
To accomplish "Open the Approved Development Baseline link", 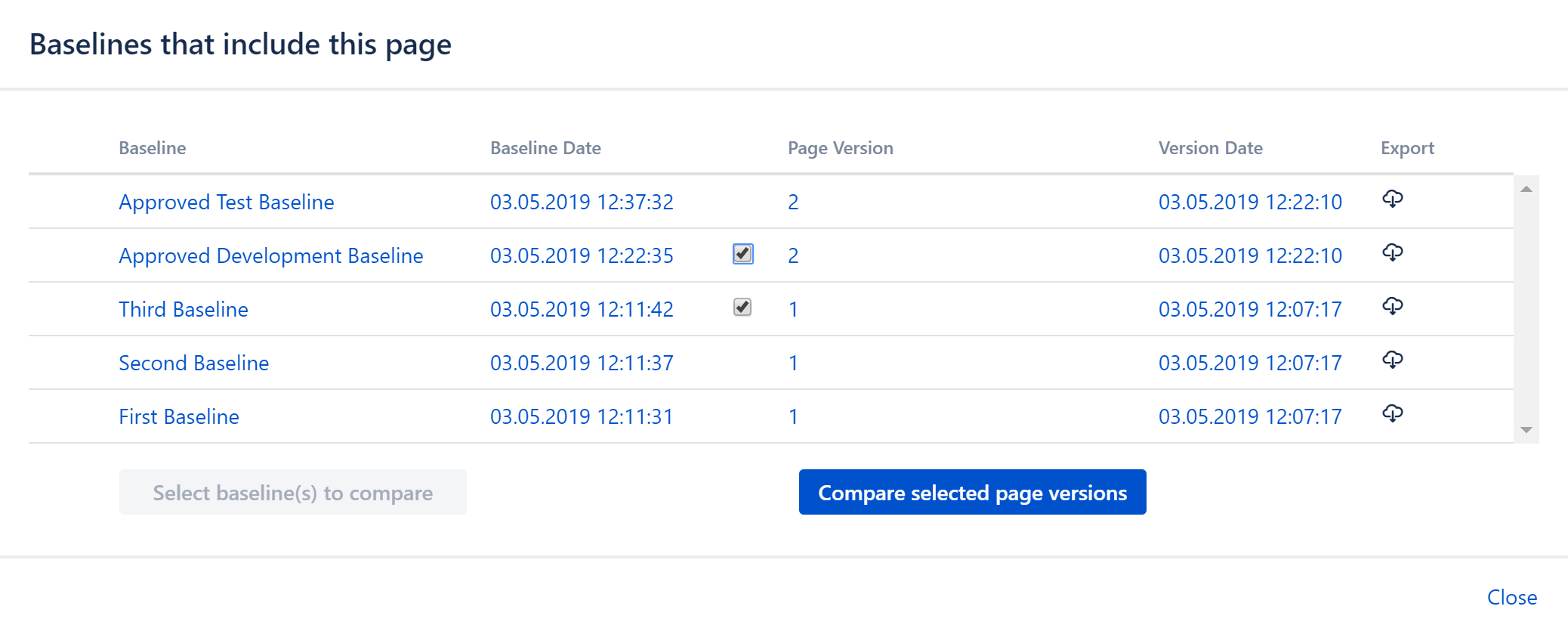I will click(x=270, y=256).
